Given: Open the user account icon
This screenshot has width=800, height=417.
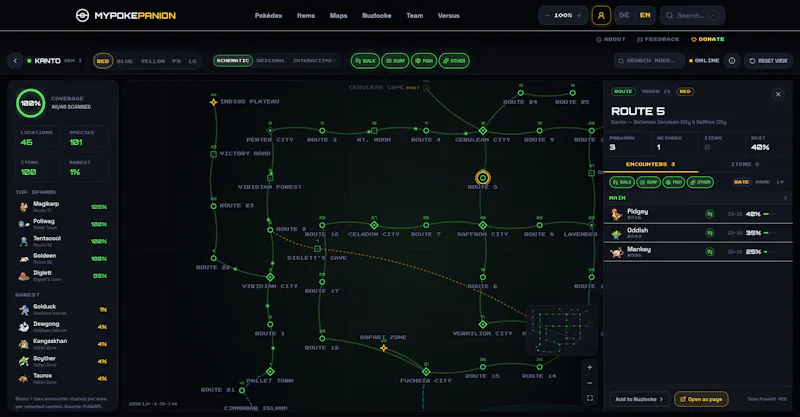Looking at the screenshot, I should pos(601,16).
